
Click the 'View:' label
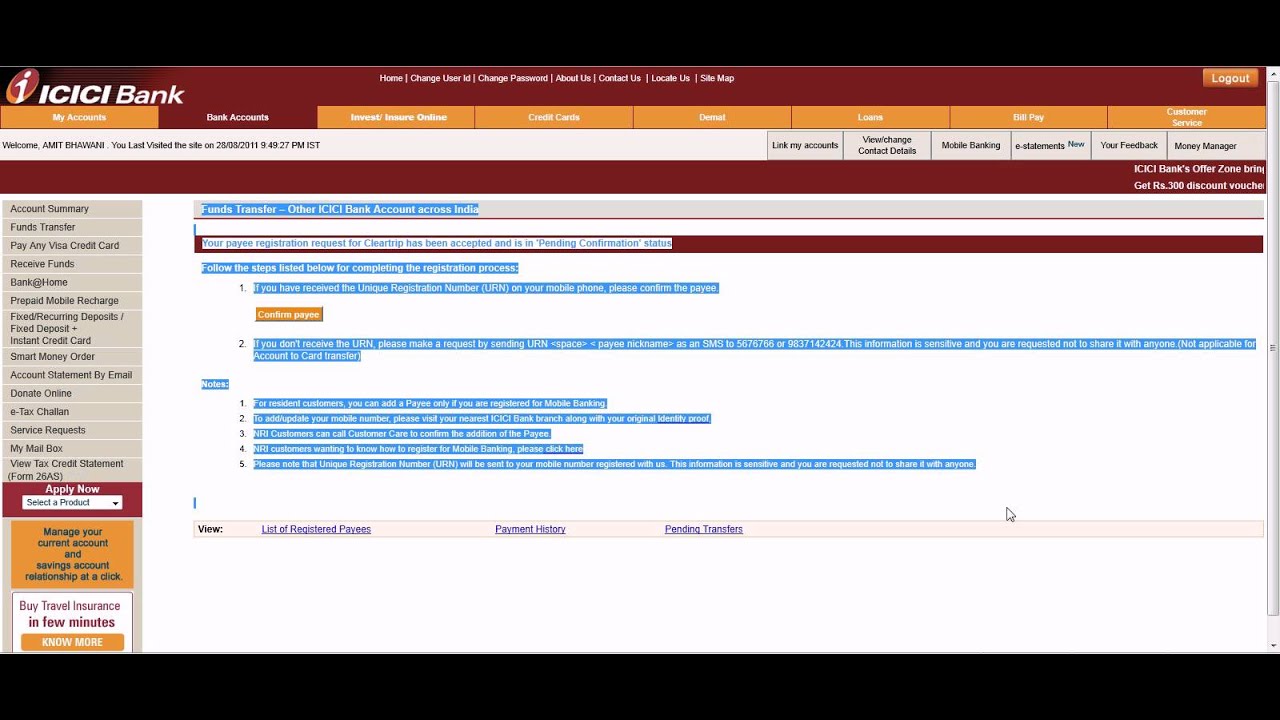click(210, 529)
